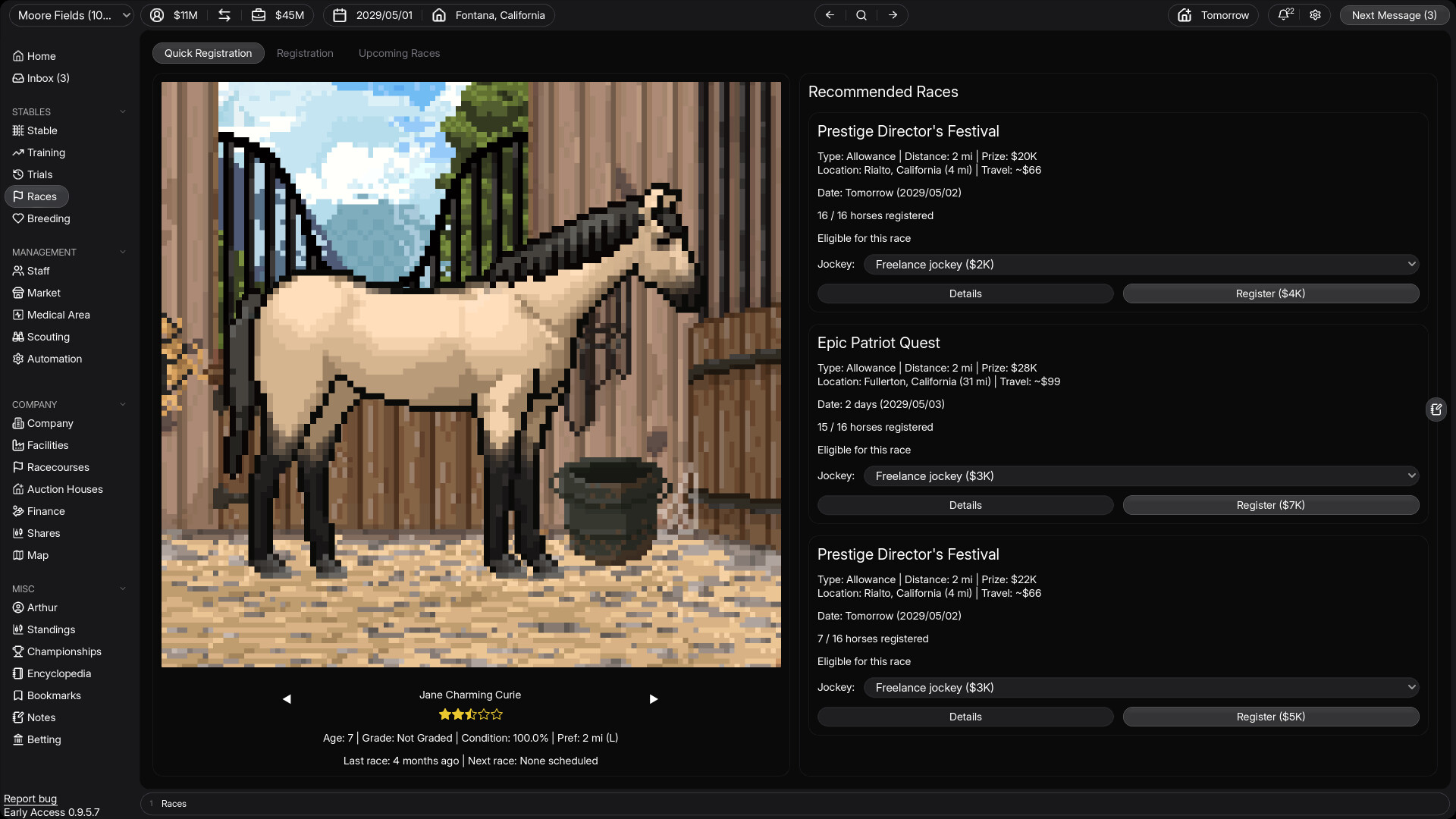The height and width of the screenshot is (819, 1456).
Task: Open the Map page
Action: [x=30, y=555]
